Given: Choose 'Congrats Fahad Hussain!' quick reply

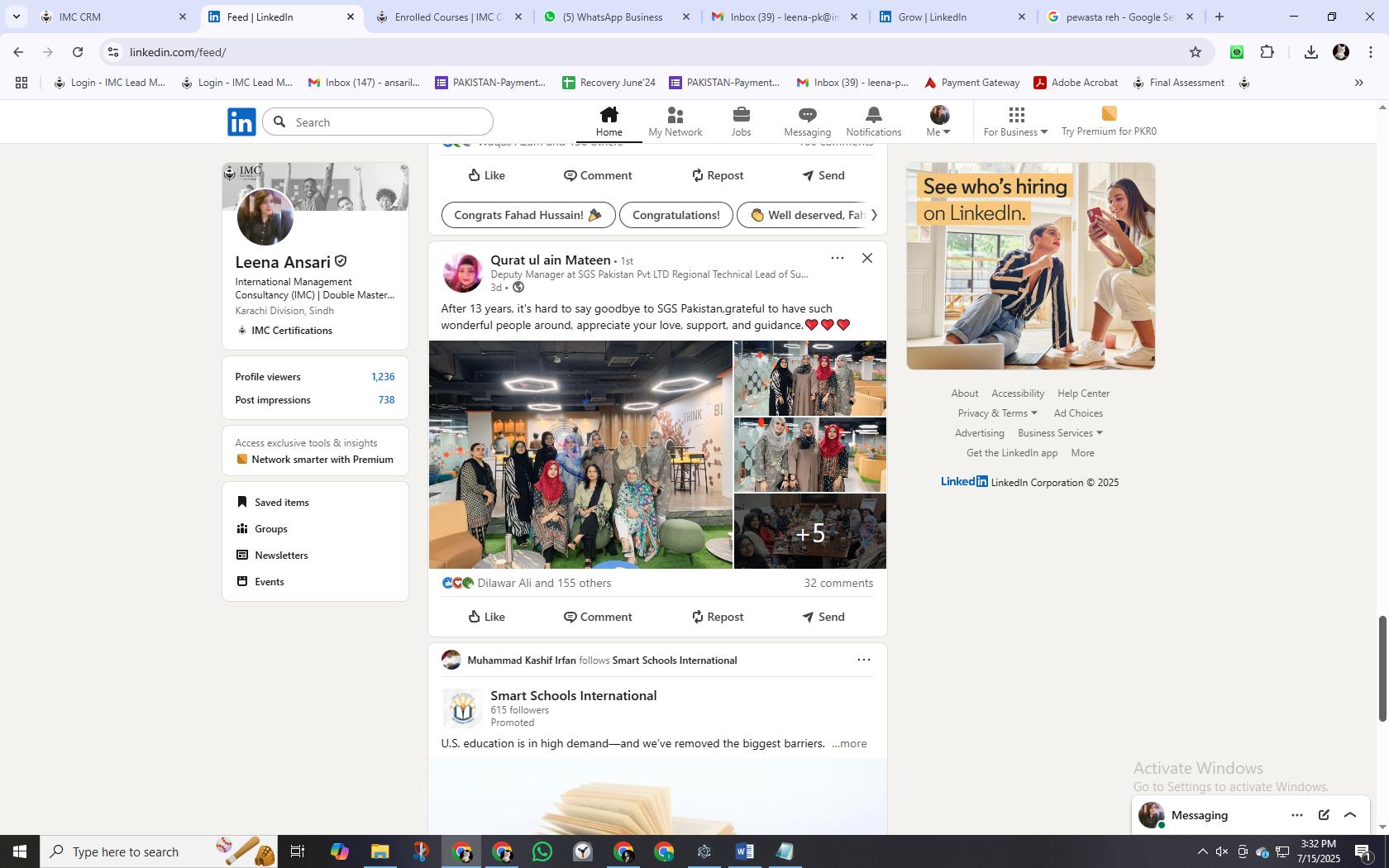Looking at the screenshot, I should click(x=528, y=215).
